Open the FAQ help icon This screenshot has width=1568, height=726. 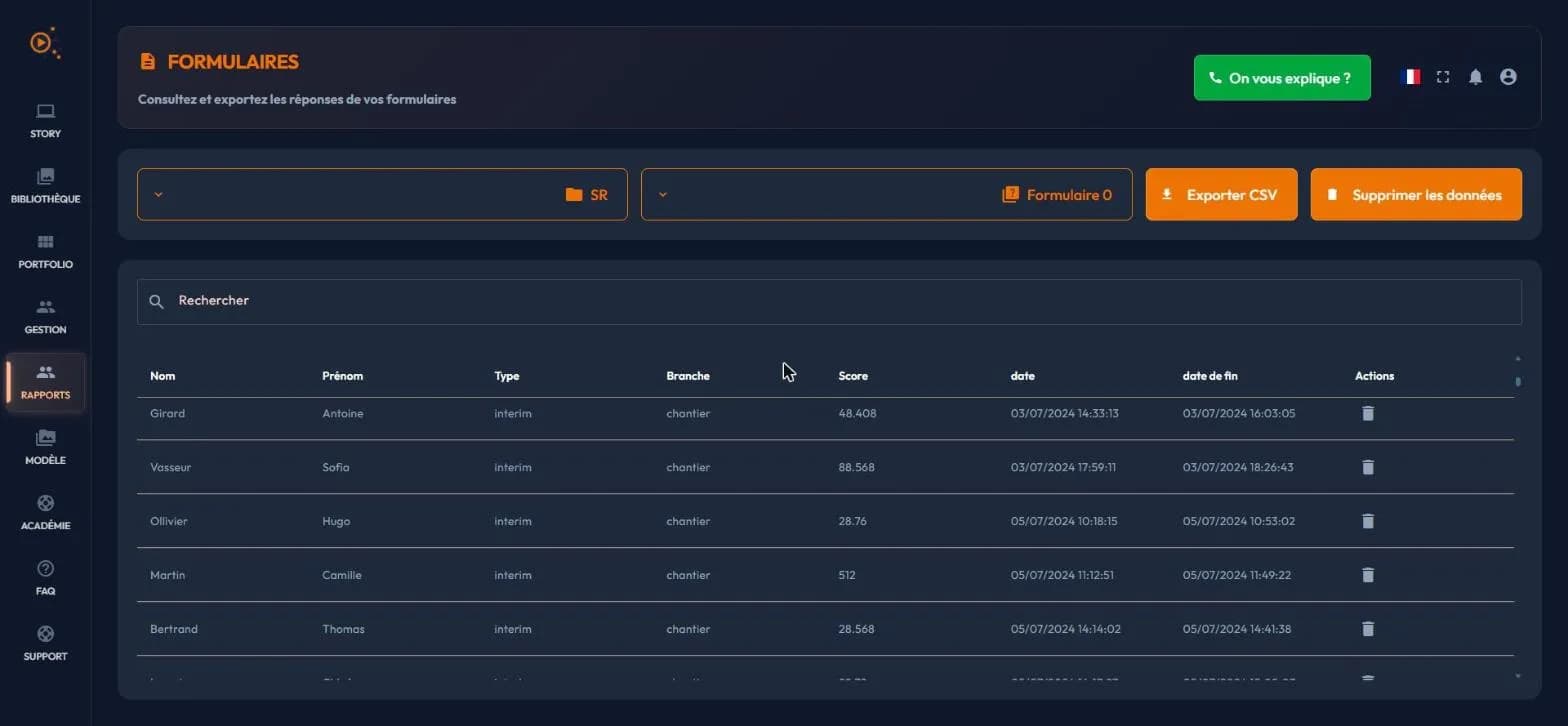click(x=45, y=568)
